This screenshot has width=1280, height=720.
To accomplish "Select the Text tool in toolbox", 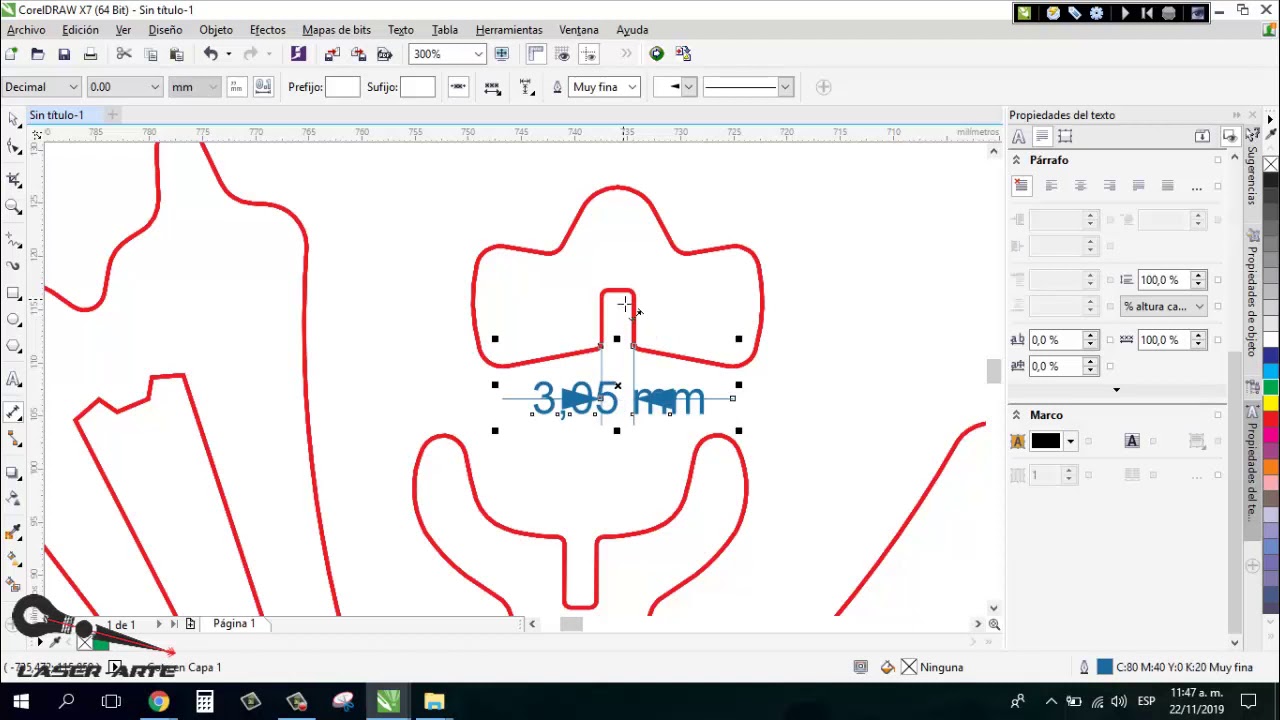I will click(x=14, y=379).
